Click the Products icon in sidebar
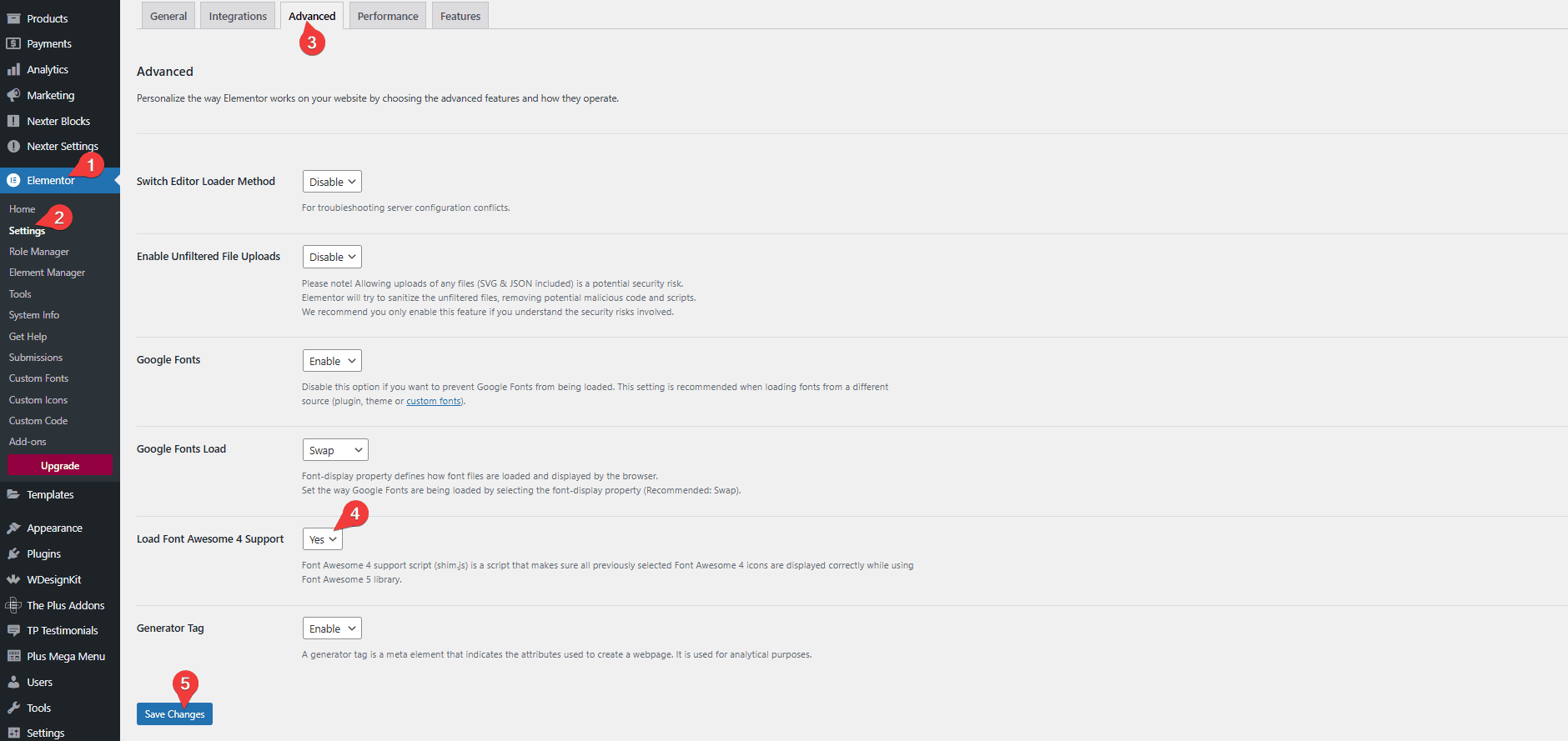1568x741 pixels. [x=13, y=18]
